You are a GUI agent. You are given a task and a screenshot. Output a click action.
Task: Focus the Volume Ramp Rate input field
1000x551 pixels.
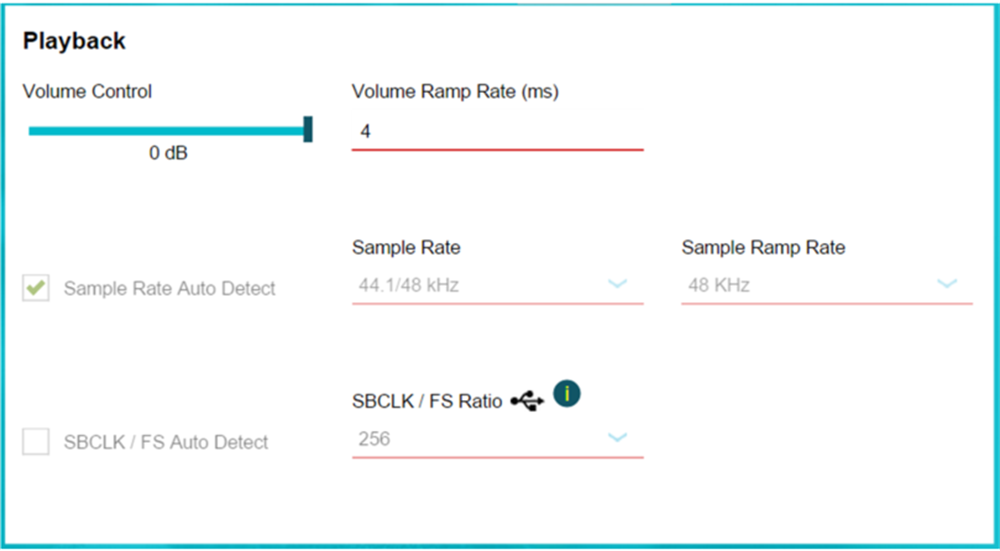tap(497, 131)
